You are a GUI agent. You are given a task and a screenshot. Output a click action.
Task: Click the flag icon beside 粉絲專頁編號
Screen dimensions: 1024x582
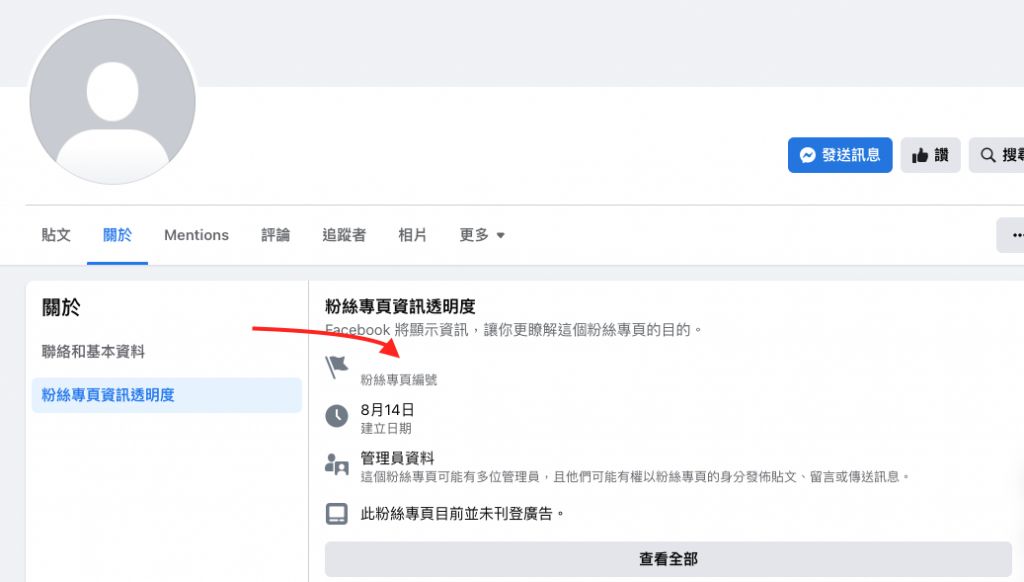tap(336, 367)
